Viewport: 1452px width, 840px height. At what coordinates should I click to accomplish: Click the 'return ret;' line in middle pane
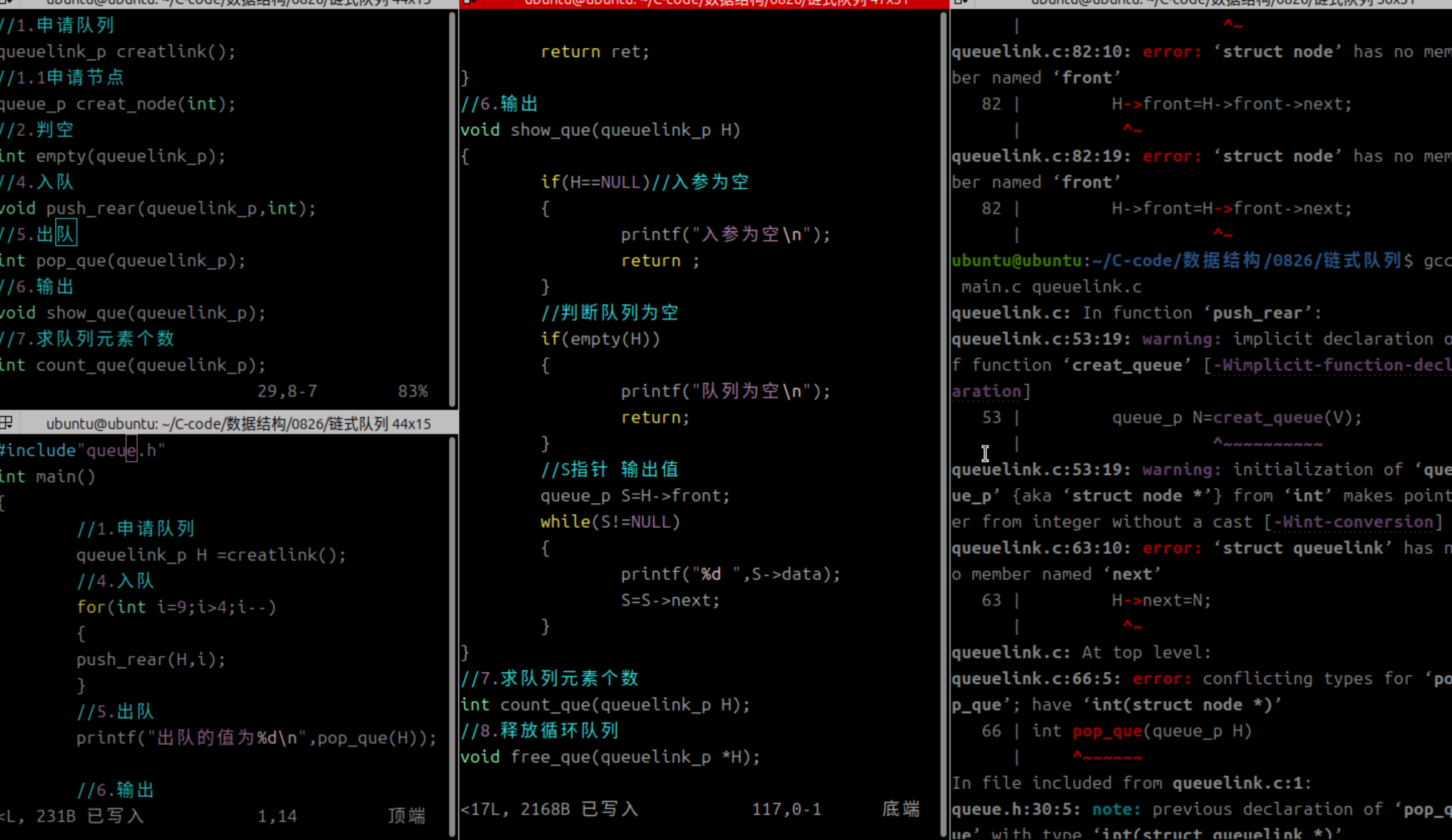595,52
